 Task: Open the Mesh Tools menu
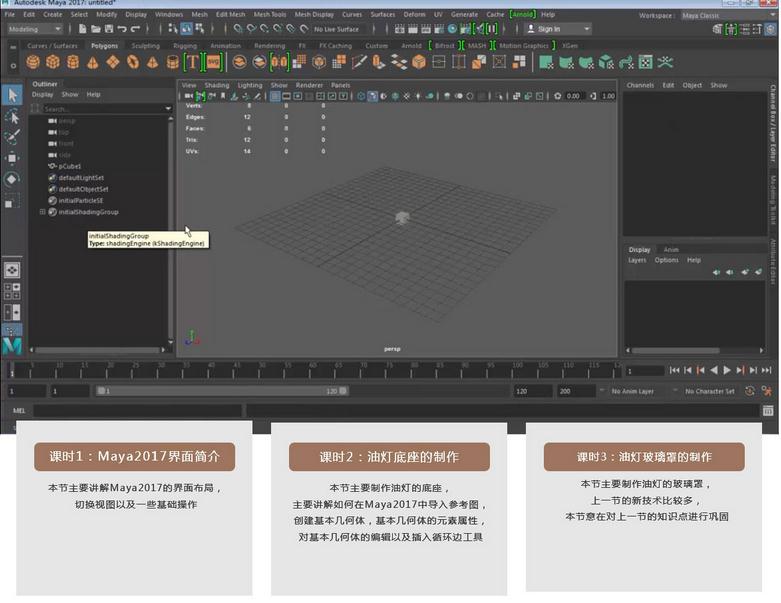pos(269,14)
